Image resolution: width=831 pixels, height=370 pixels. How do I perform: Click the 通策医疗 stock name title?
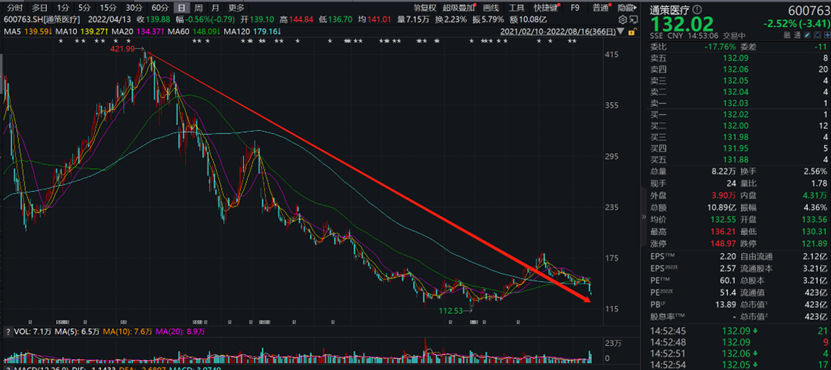(x=670, y=10)
